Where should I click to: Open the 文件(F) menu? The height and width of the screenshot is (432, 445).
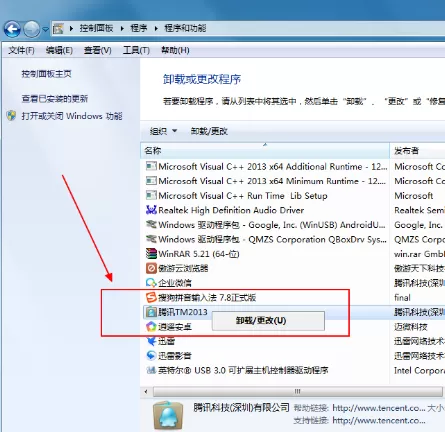[x=21, y=50]
